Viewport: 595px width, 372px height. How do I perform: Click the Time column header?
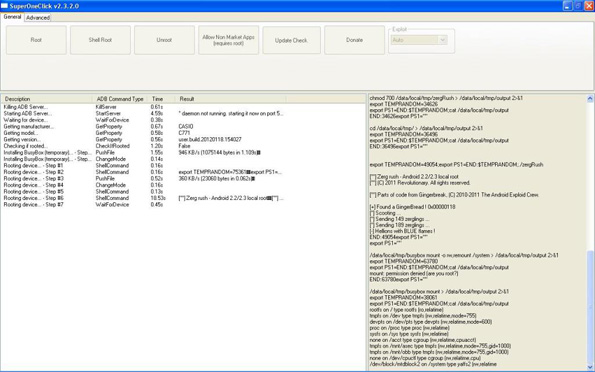coord(161,99)
